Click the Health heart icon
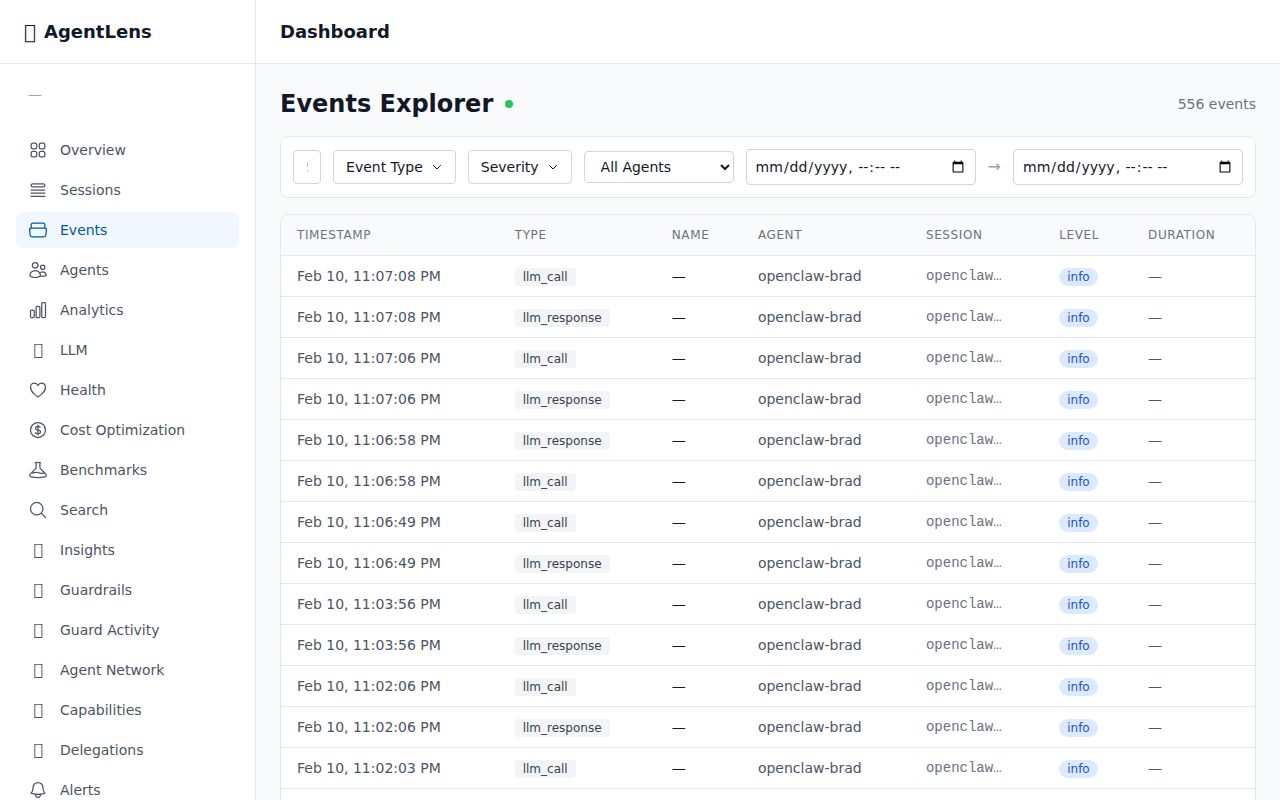 click(38, 389)
